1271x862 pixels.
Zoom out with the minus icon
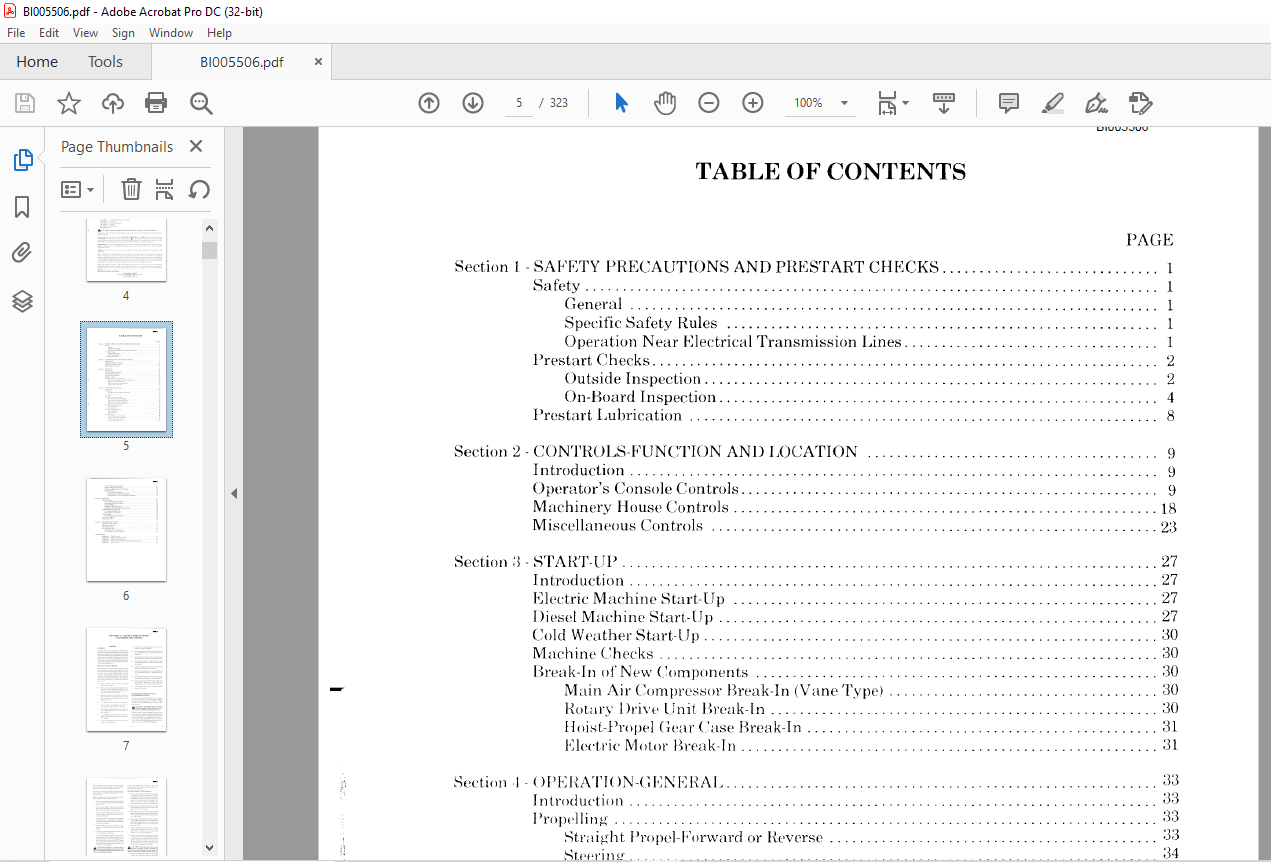pyautogui.click(x=709, y=103)
